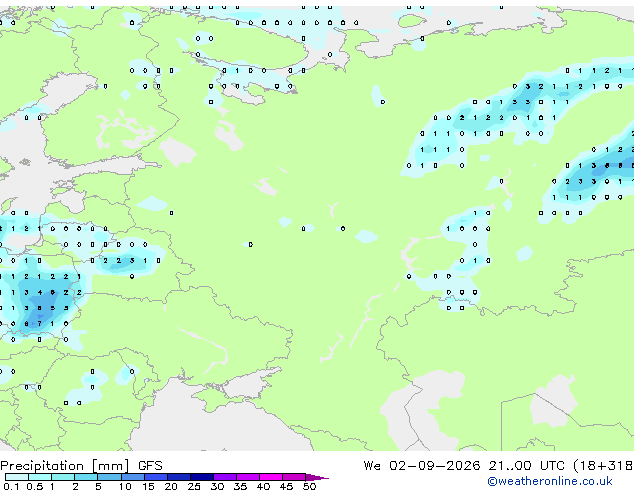Click the '50' legend scale label

pyautogui.click(x=309, y=486)
